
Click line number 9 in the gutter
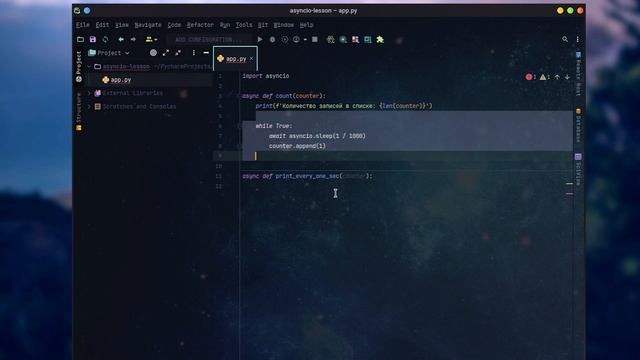click(220, 156)
